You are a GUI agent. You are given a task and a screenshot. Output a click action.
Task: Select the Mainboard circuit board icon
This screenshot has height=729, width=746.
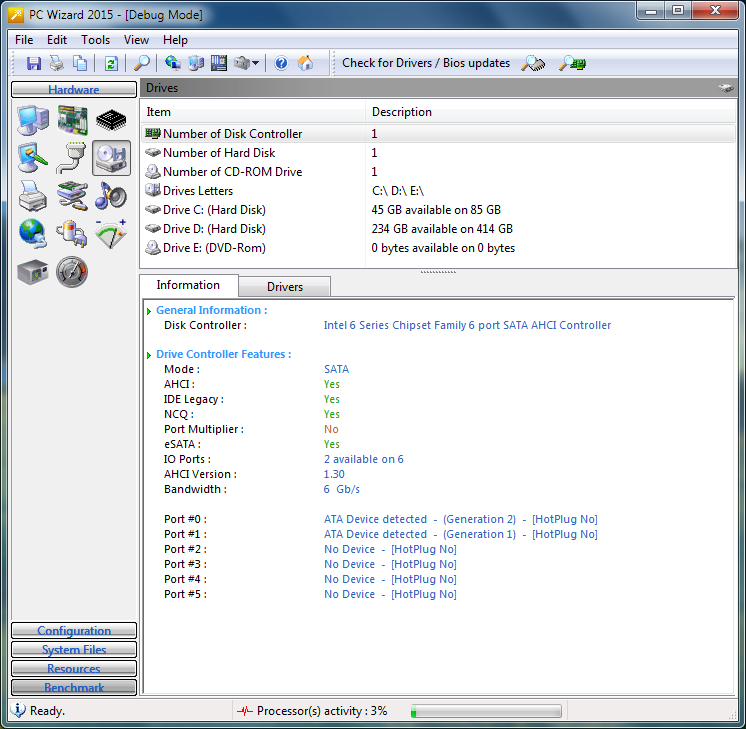point(72,120)
